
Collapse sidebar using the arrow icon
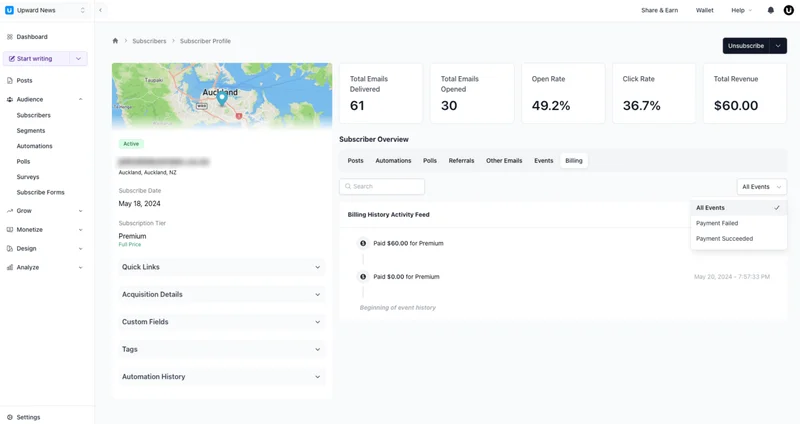pyautogui.click(x=100, y=10)
